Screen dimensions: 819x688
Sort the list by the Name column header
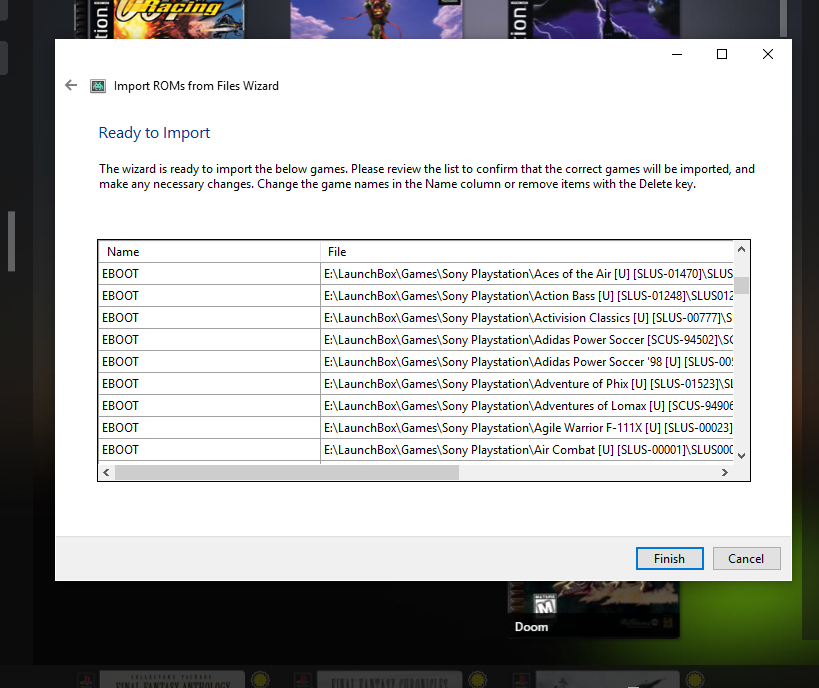pos(209,252)
